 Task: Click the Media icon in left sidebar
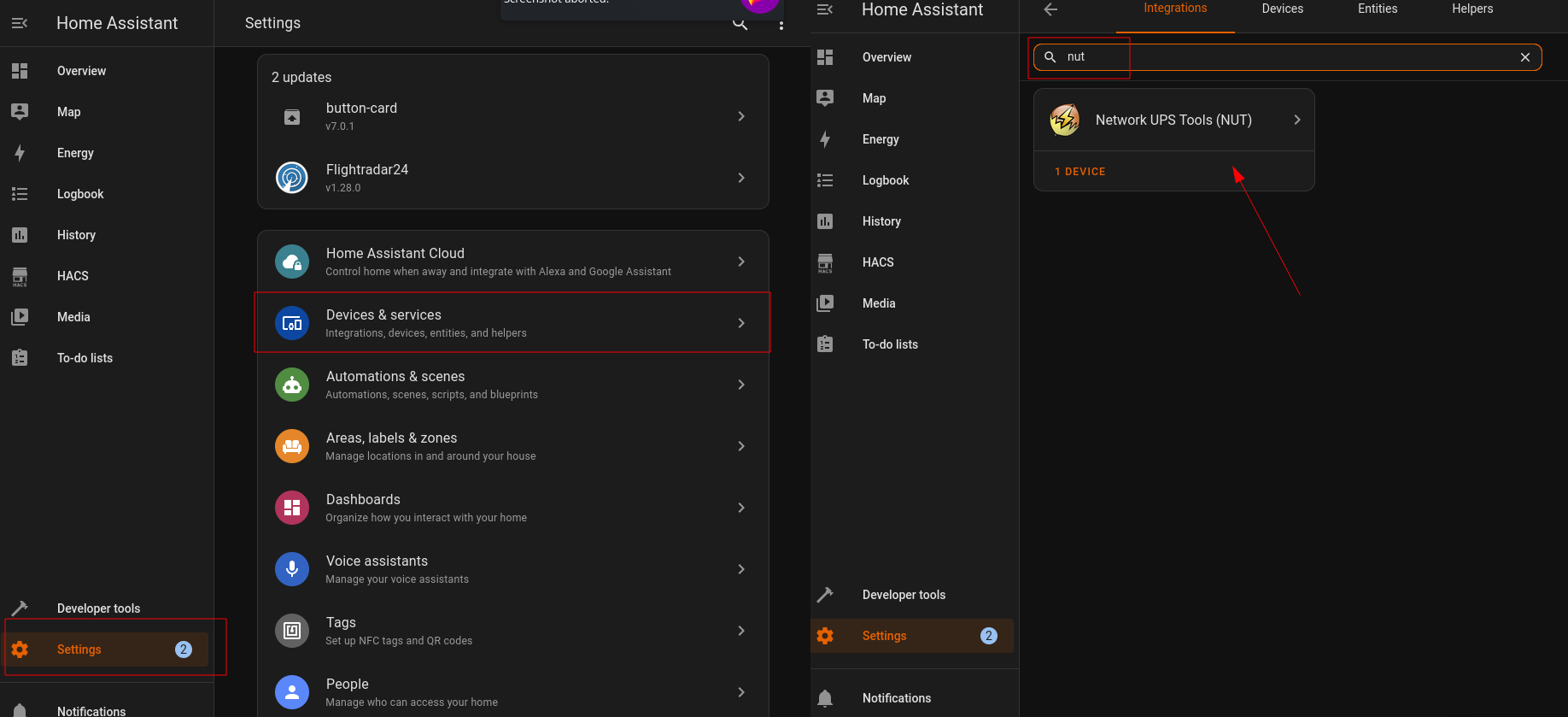[x=20, y=317]
